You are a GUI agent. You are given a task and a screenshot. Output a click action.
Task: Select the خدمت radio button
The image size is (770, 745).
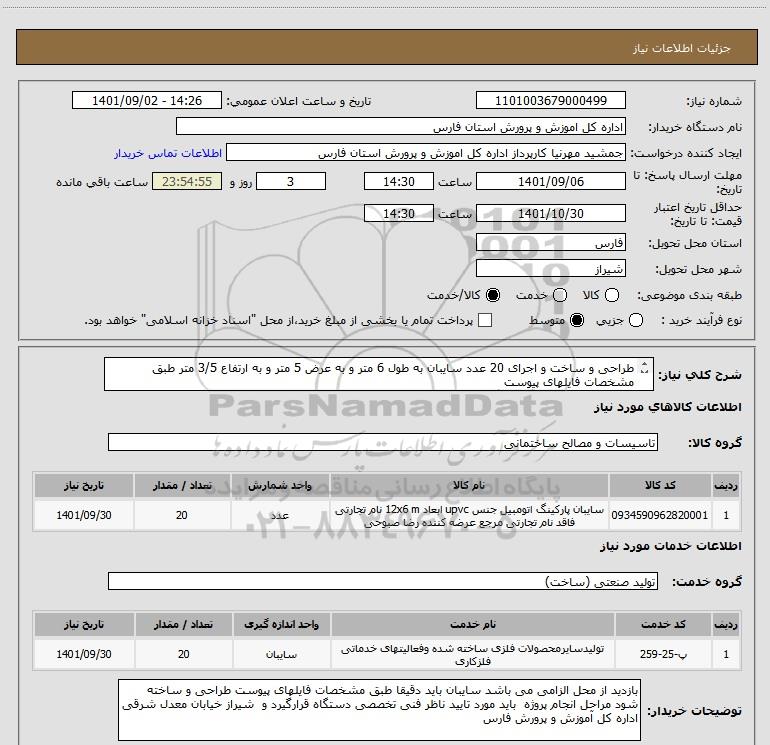click(x=560, y=295)
